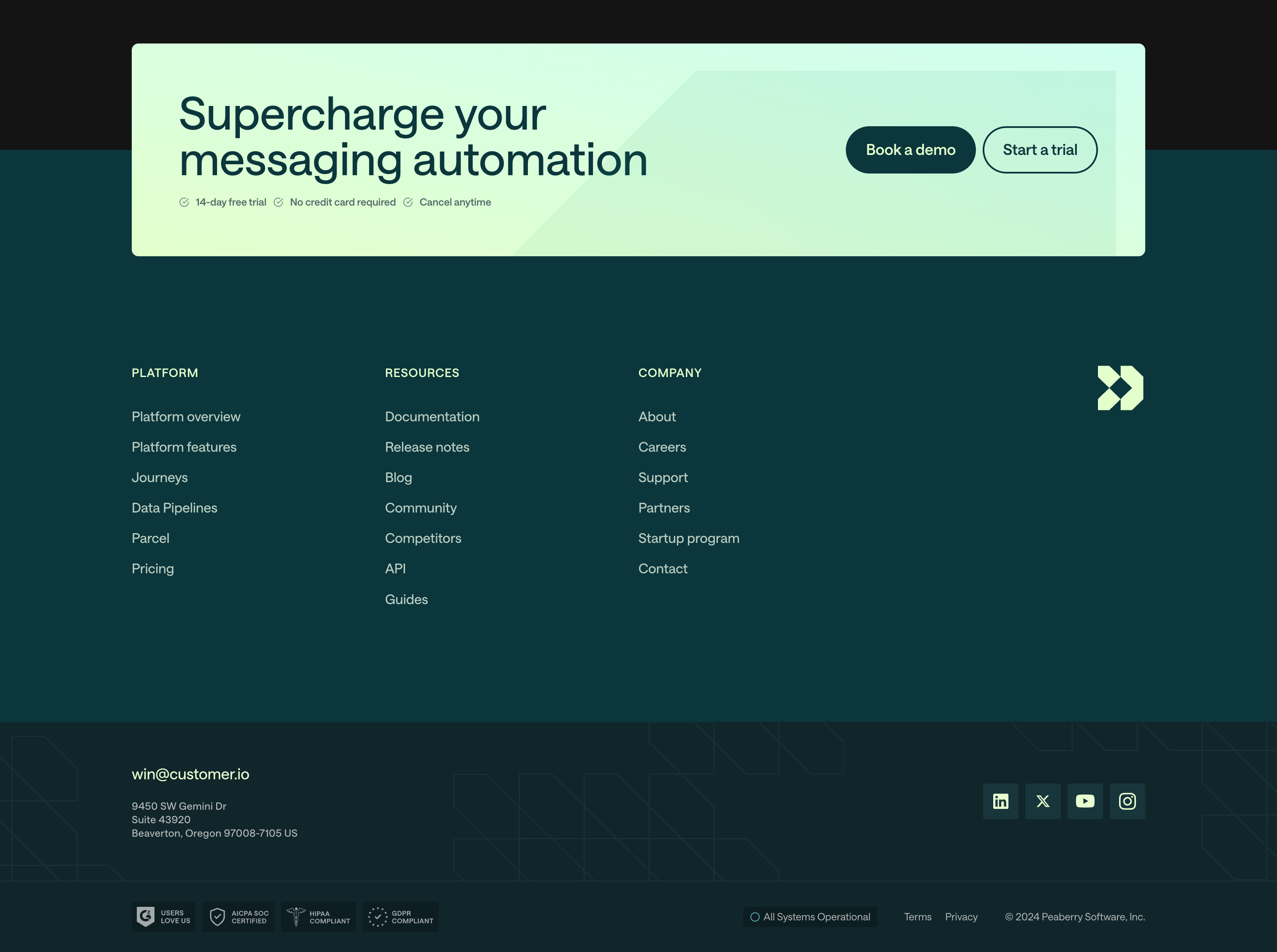Click the AICPA SOC Certified badge
The width and height of the screenshot is (1277, 952).
[238, 916]
